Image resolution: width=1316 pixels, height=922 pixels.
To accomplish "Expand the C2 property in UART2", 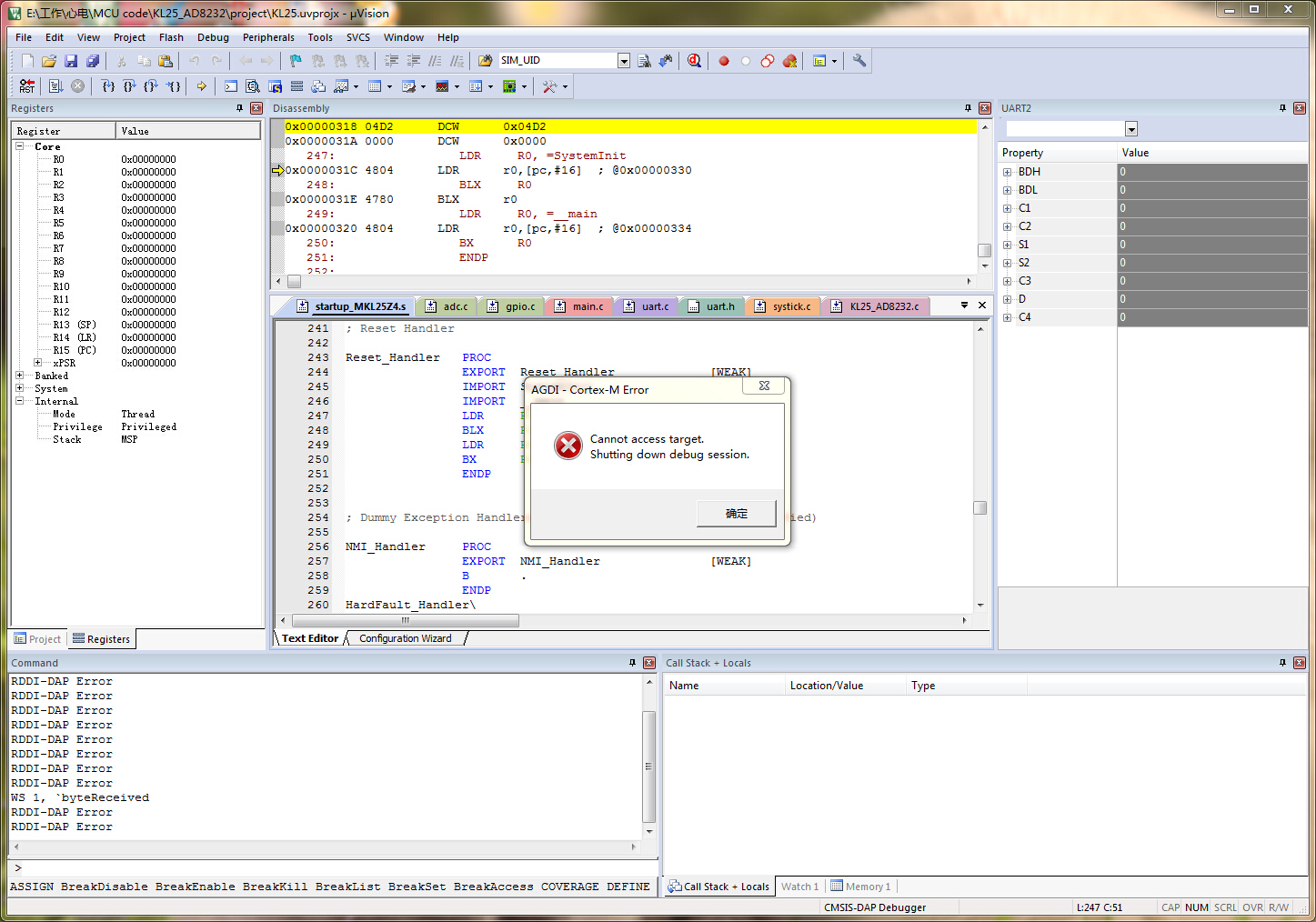I will (1007, 226).
